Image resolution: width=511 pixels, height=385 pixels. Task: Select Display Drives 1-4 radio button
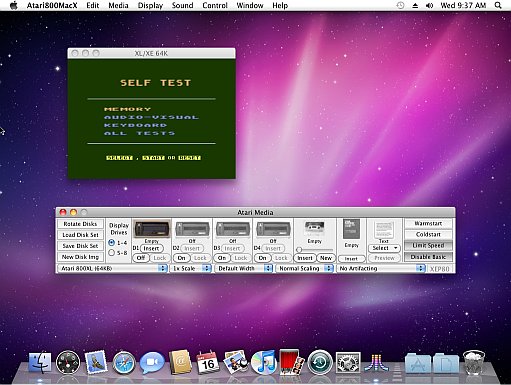pyautogui.click(x=112, y=243)
